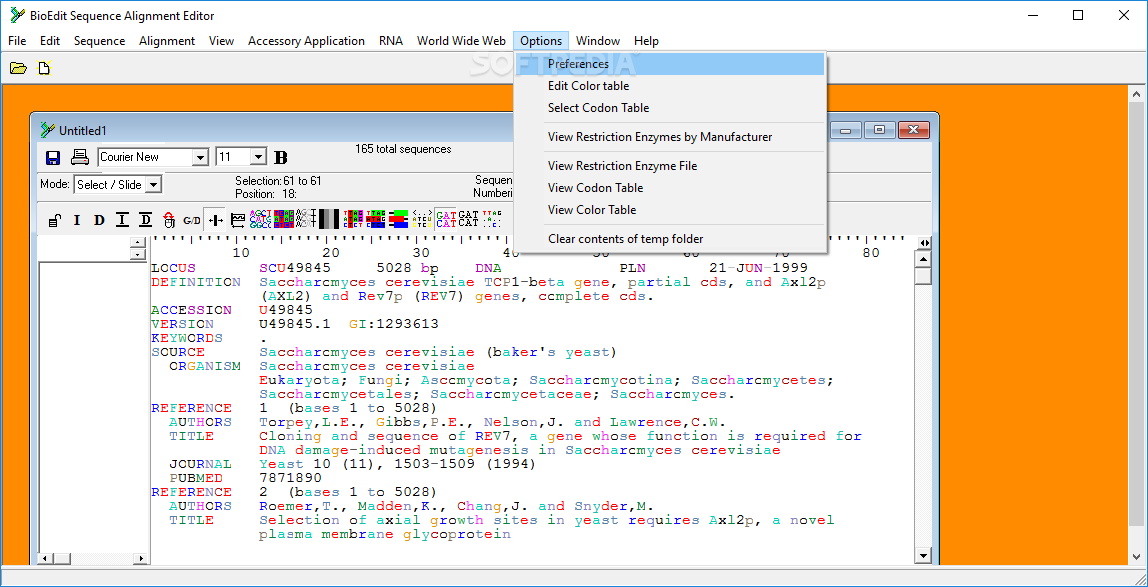Toggle the underlined I icon
Screen dimensions: 1148x587
point(122,220)
